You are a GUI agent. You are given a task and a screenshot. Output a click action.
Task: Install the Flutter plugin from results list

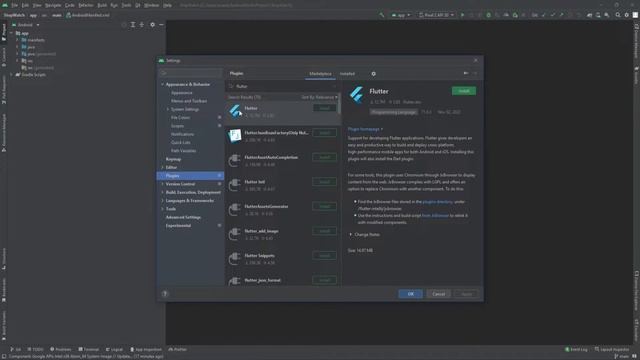324,108
